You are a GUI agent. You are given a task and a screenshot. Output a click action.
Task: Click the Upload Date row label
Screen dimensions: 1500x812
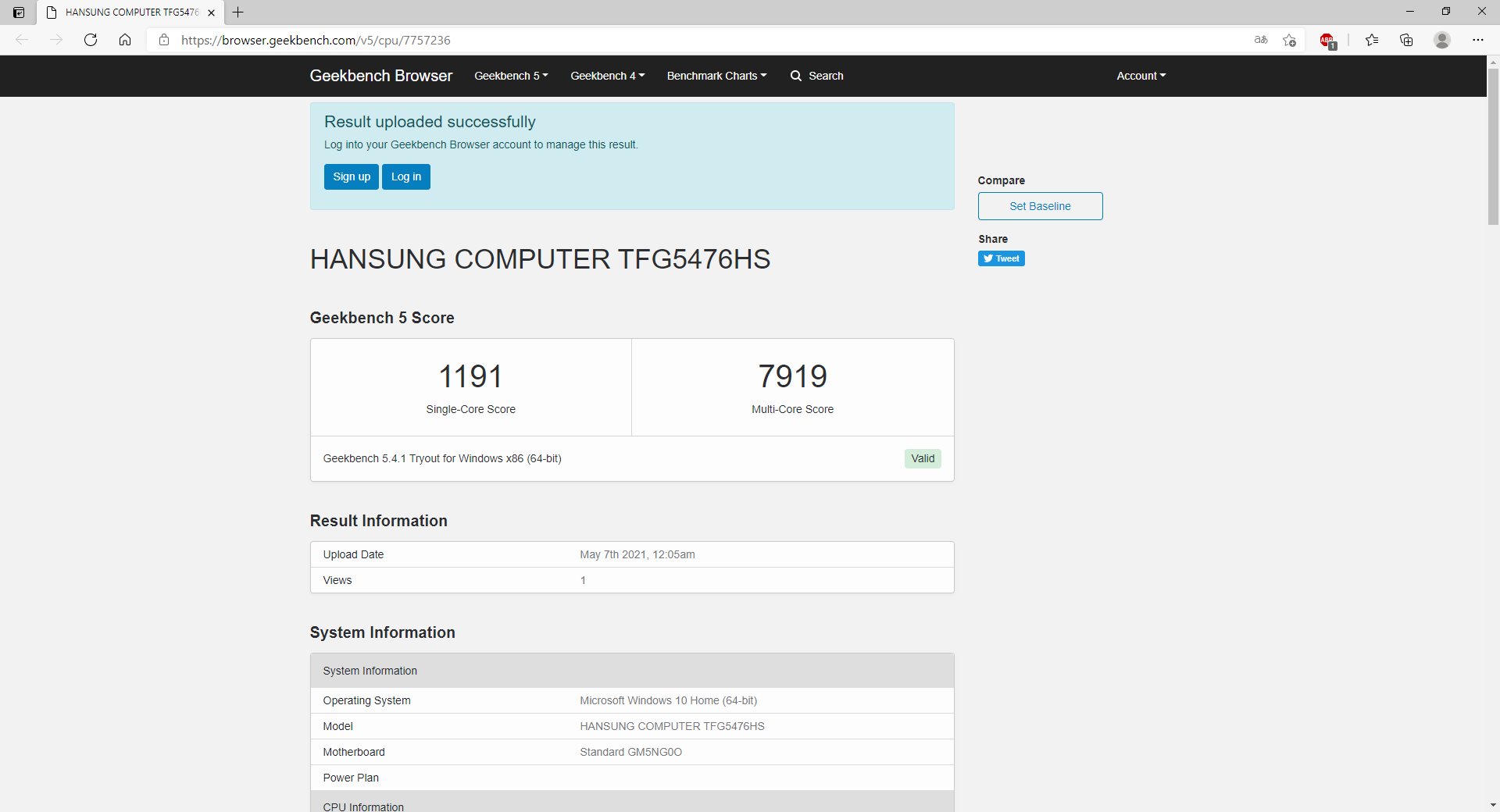[353, 554]
